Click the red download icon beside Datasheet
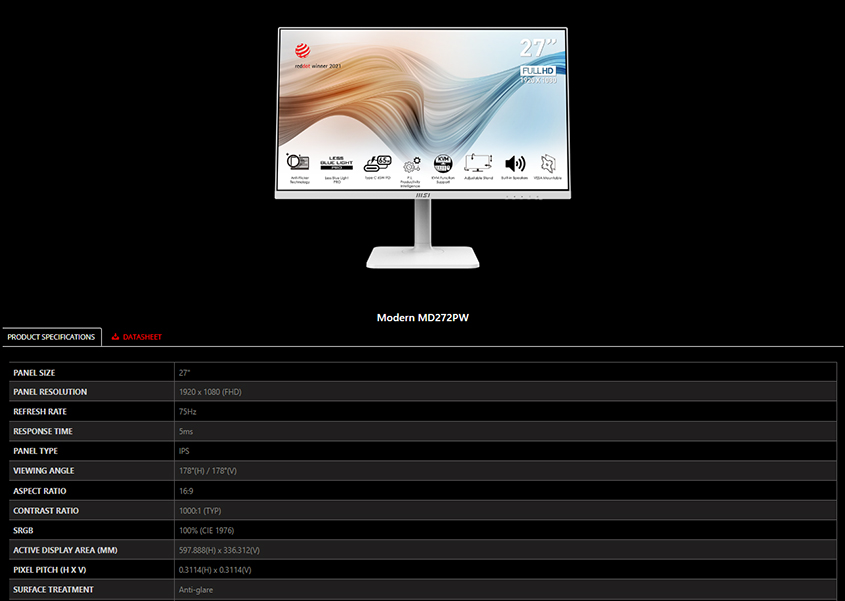 point(115,337)
